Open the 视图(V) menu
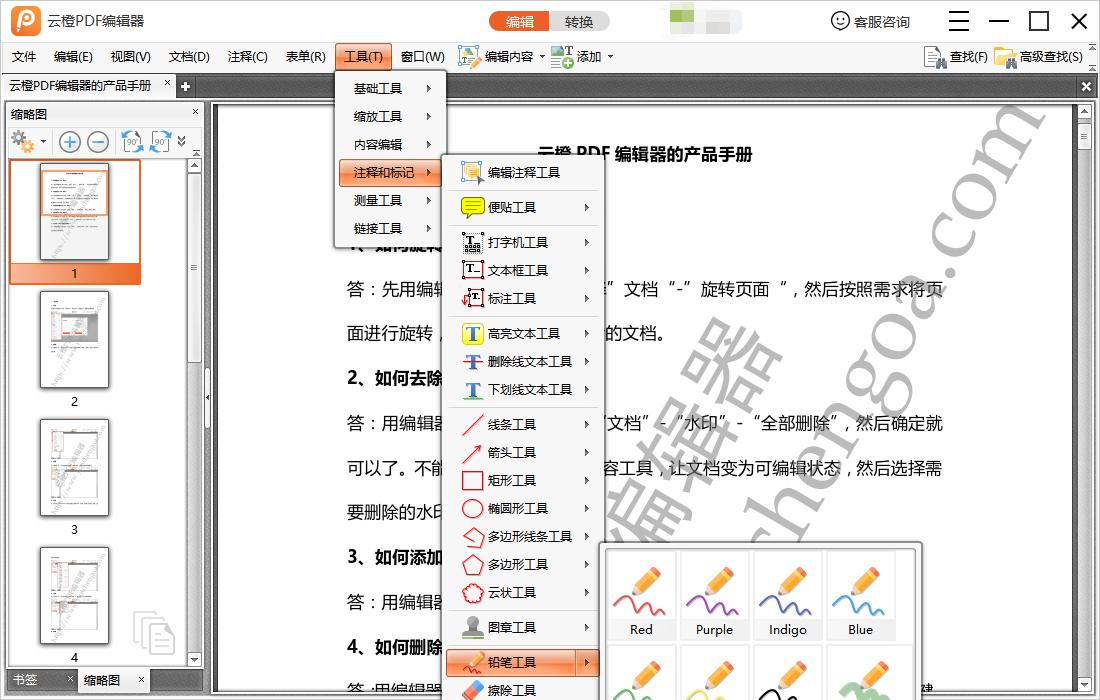The width and height of the screenshot is (1100, 700). click(x=130, y=57)
